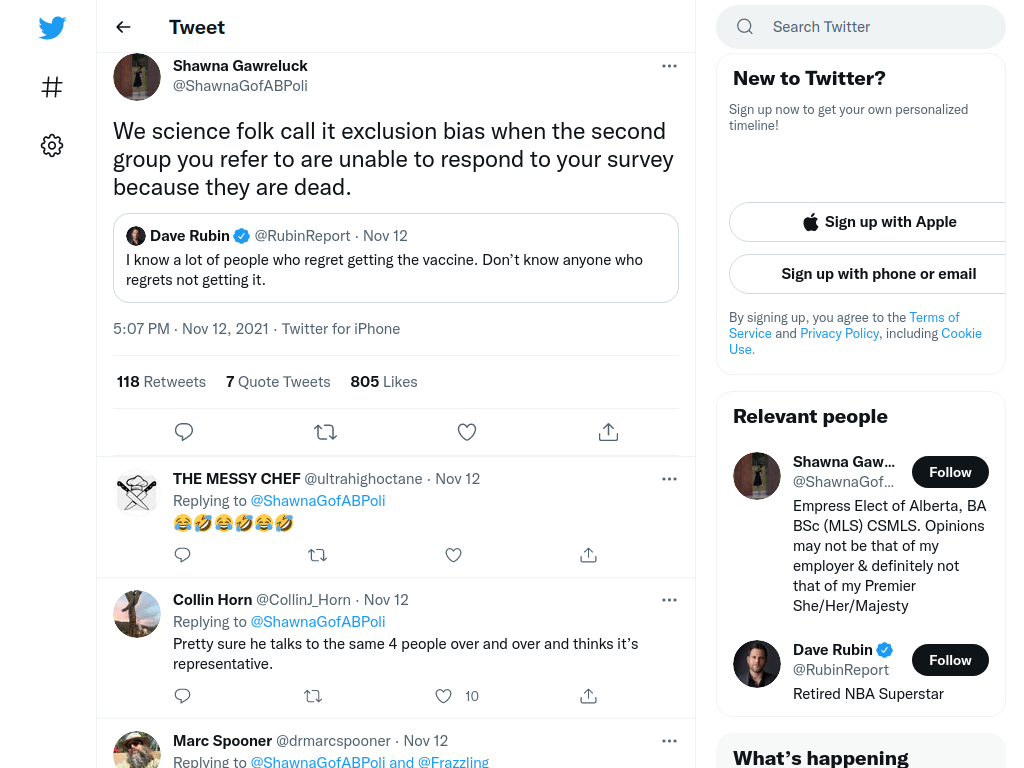View the 118 Retweets list

pyautogui.click(x=161, y=382)
